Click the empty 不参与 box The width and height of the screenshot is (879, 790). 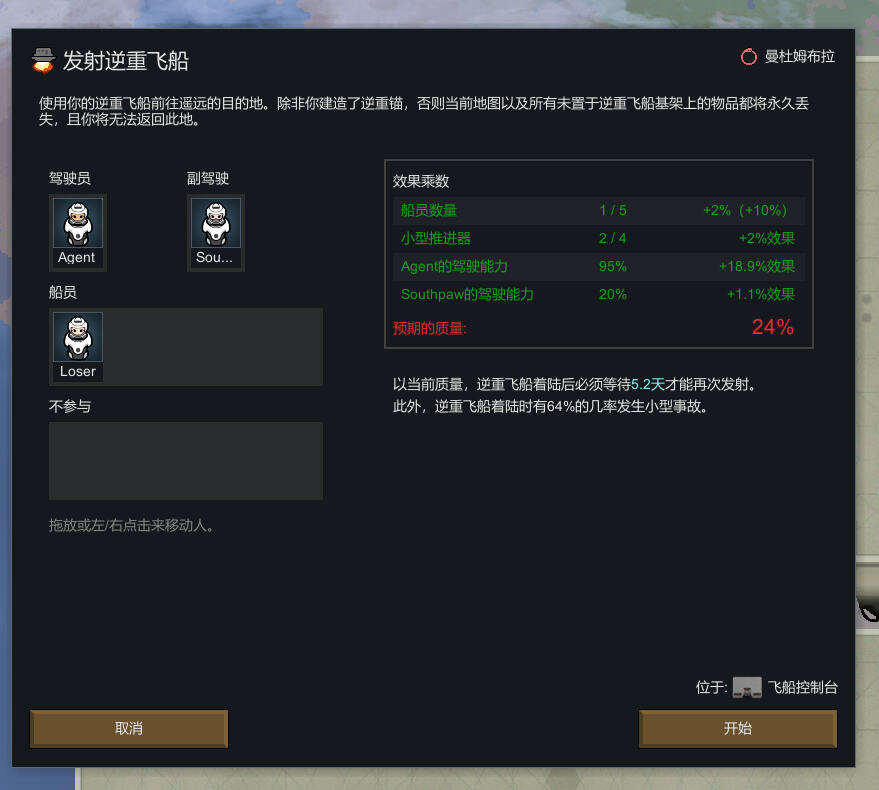point(186,461)
